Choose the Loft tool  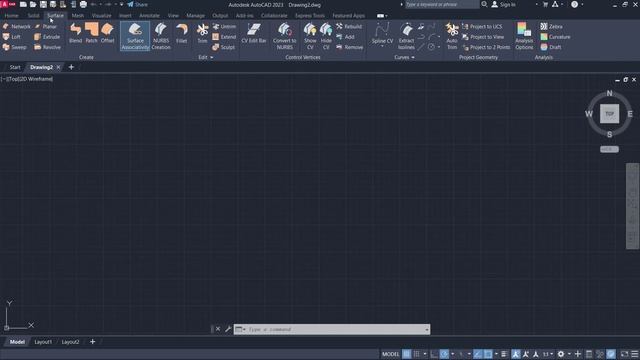pos(11,37)
